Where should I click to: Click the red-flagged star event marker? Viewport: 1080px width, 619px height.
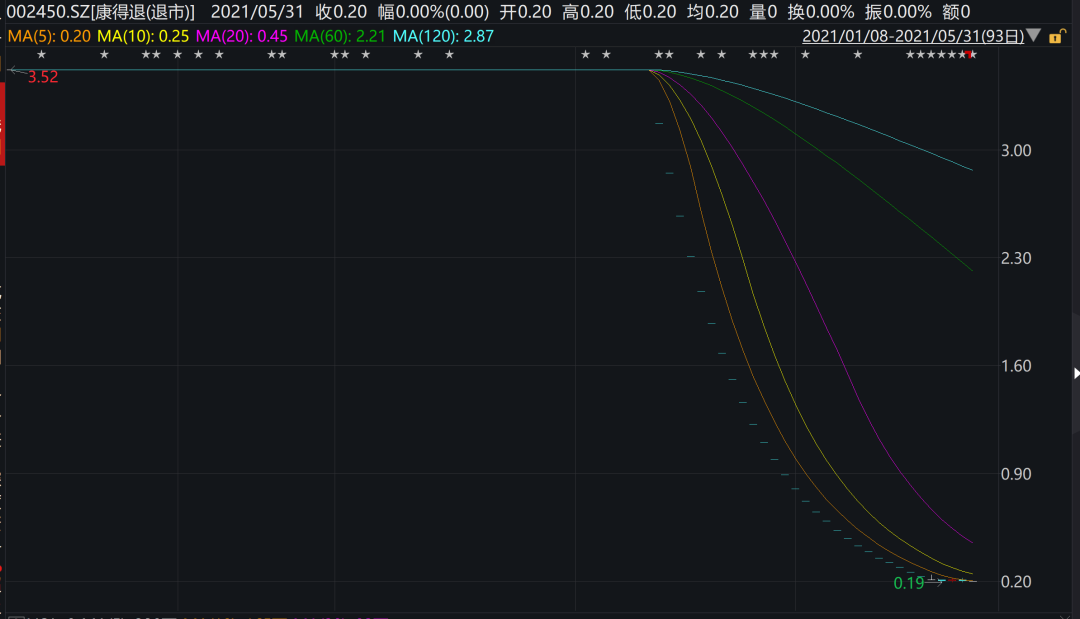click(x=972, y=54)
